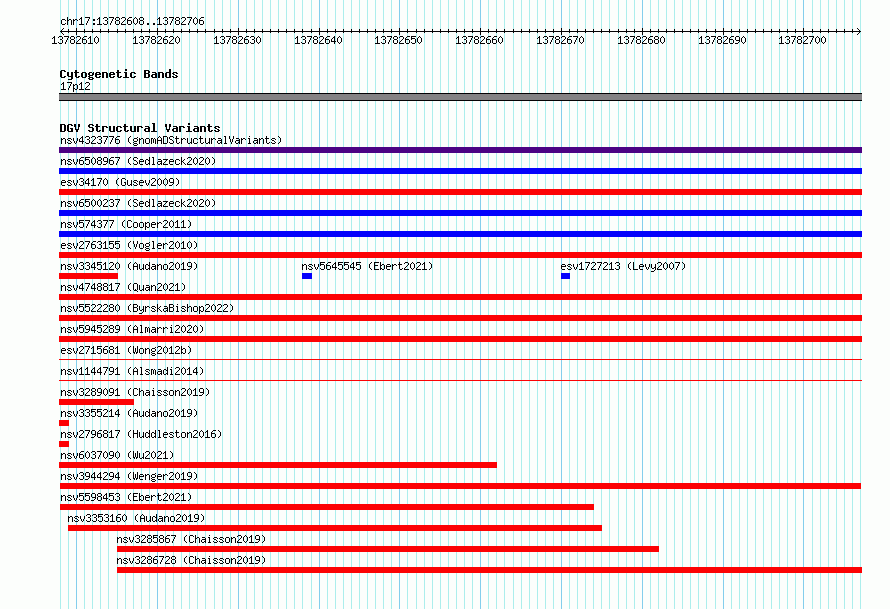Click ruler position 13782670

point(561,40)
